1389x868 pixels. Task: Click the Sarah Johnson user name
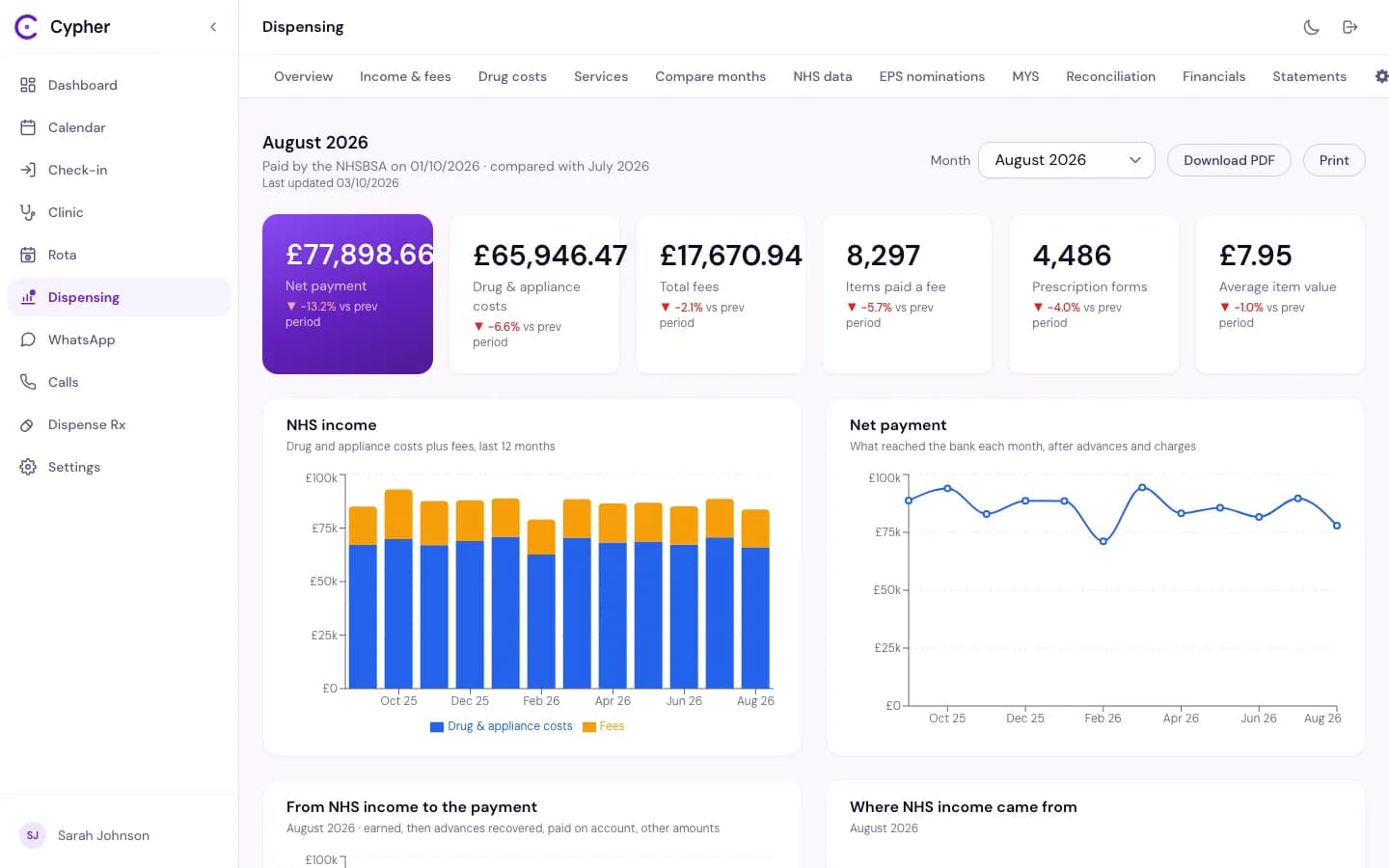[x=103, y=835]
